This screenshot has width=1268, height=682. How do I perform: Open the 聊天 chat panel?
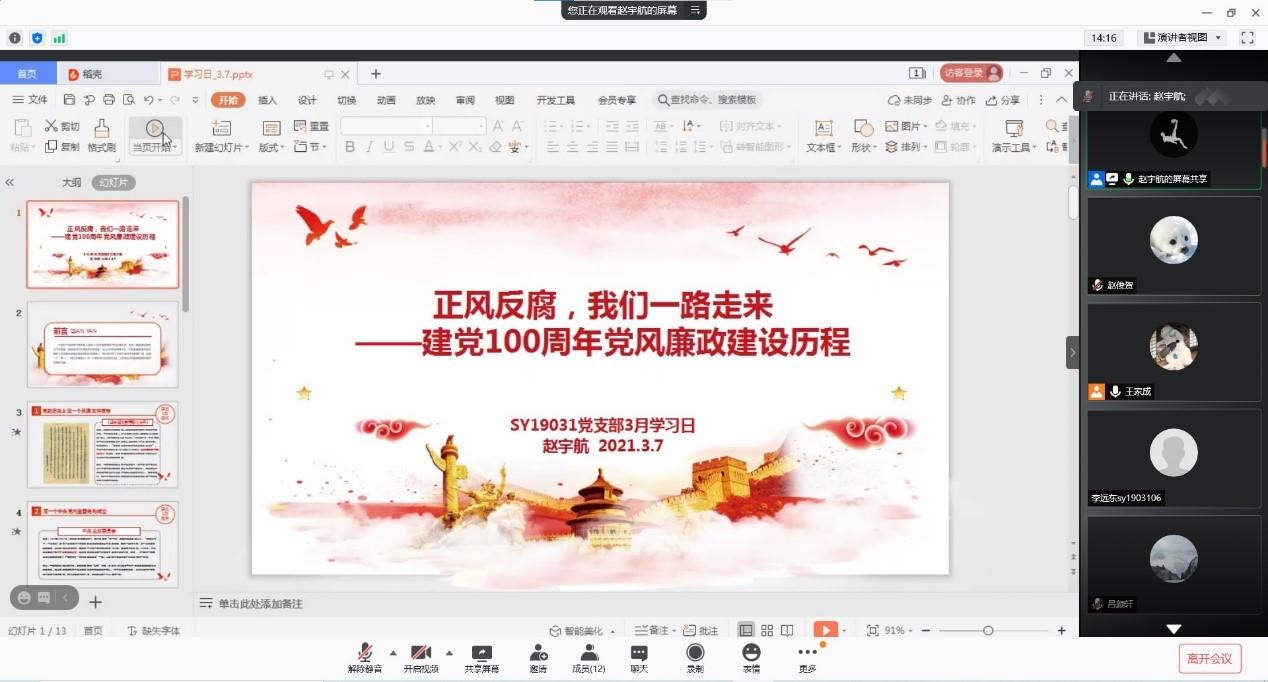point(639,656)
